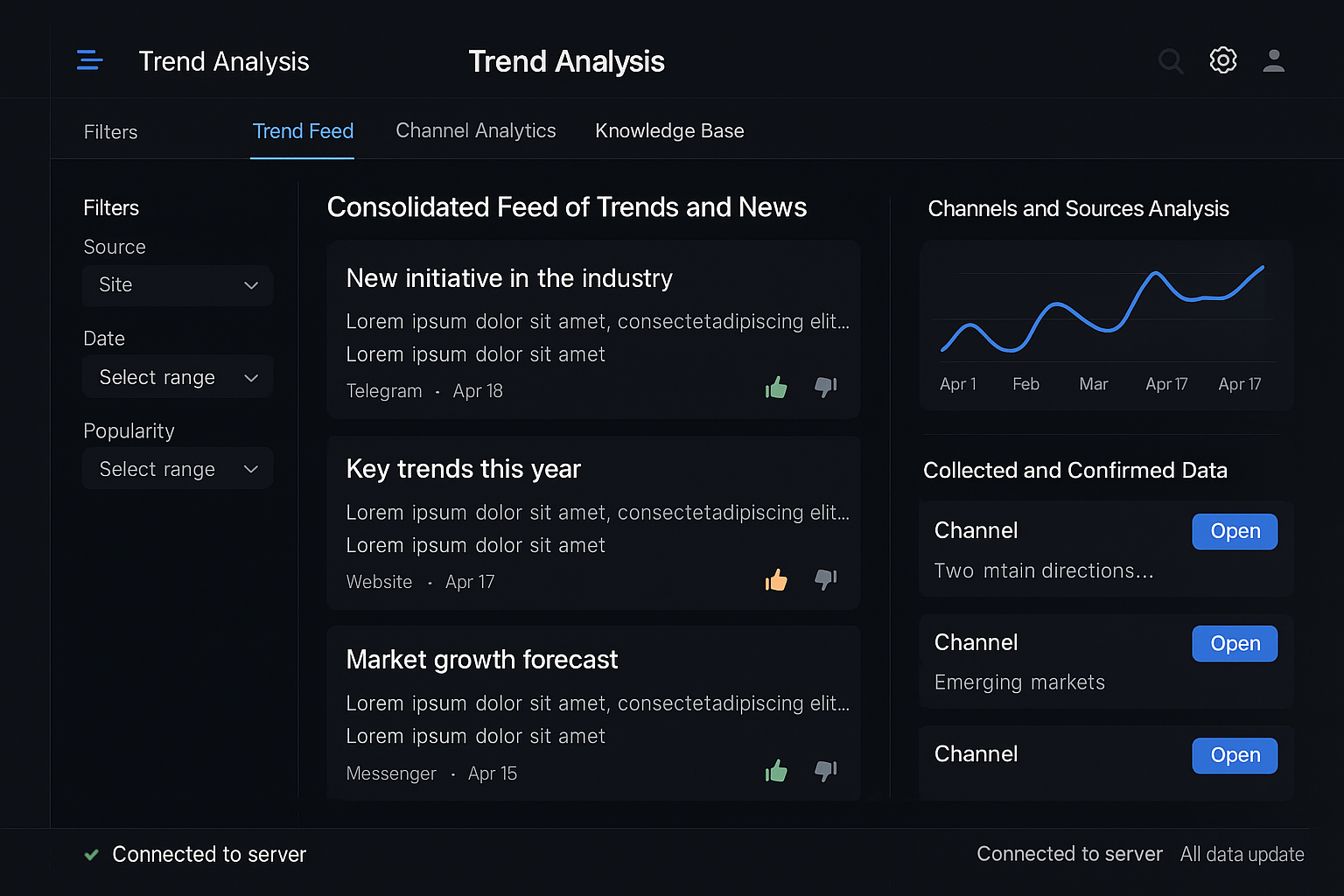Viewport: 1344px width, 896px height.
Task: Open the hamburger menu icon
Action: click(x=89, y=60)
